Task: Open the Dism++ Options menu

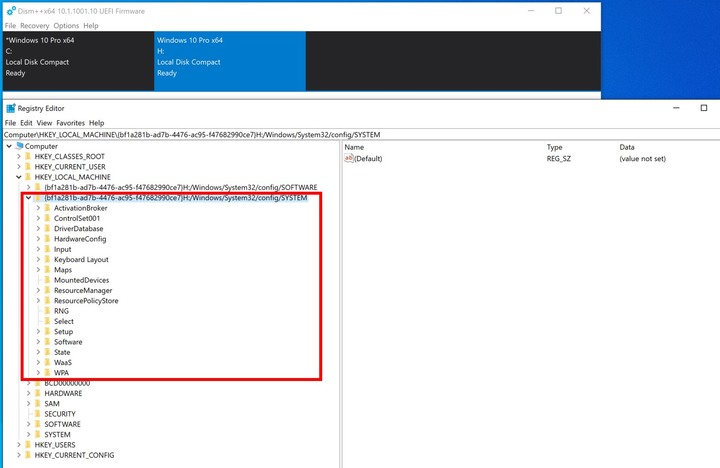Action: click(66, 26)
